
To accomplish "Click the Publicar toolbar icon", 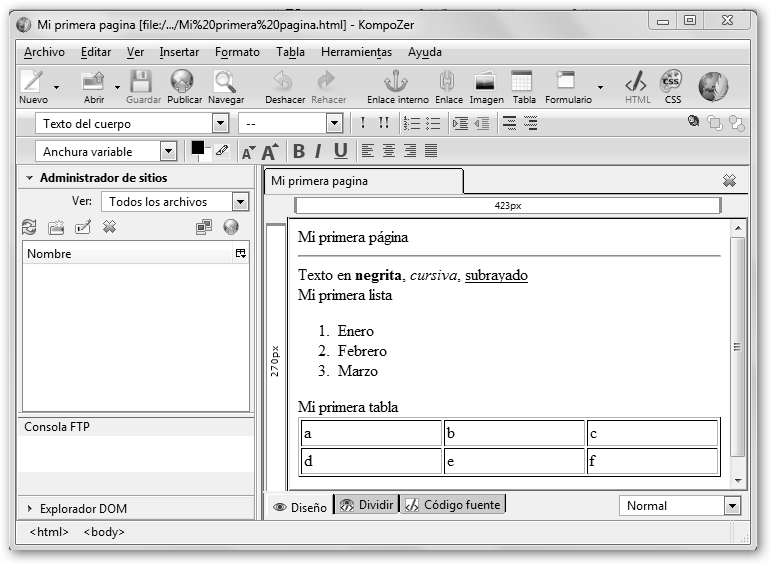I will (x=183, y=86).
